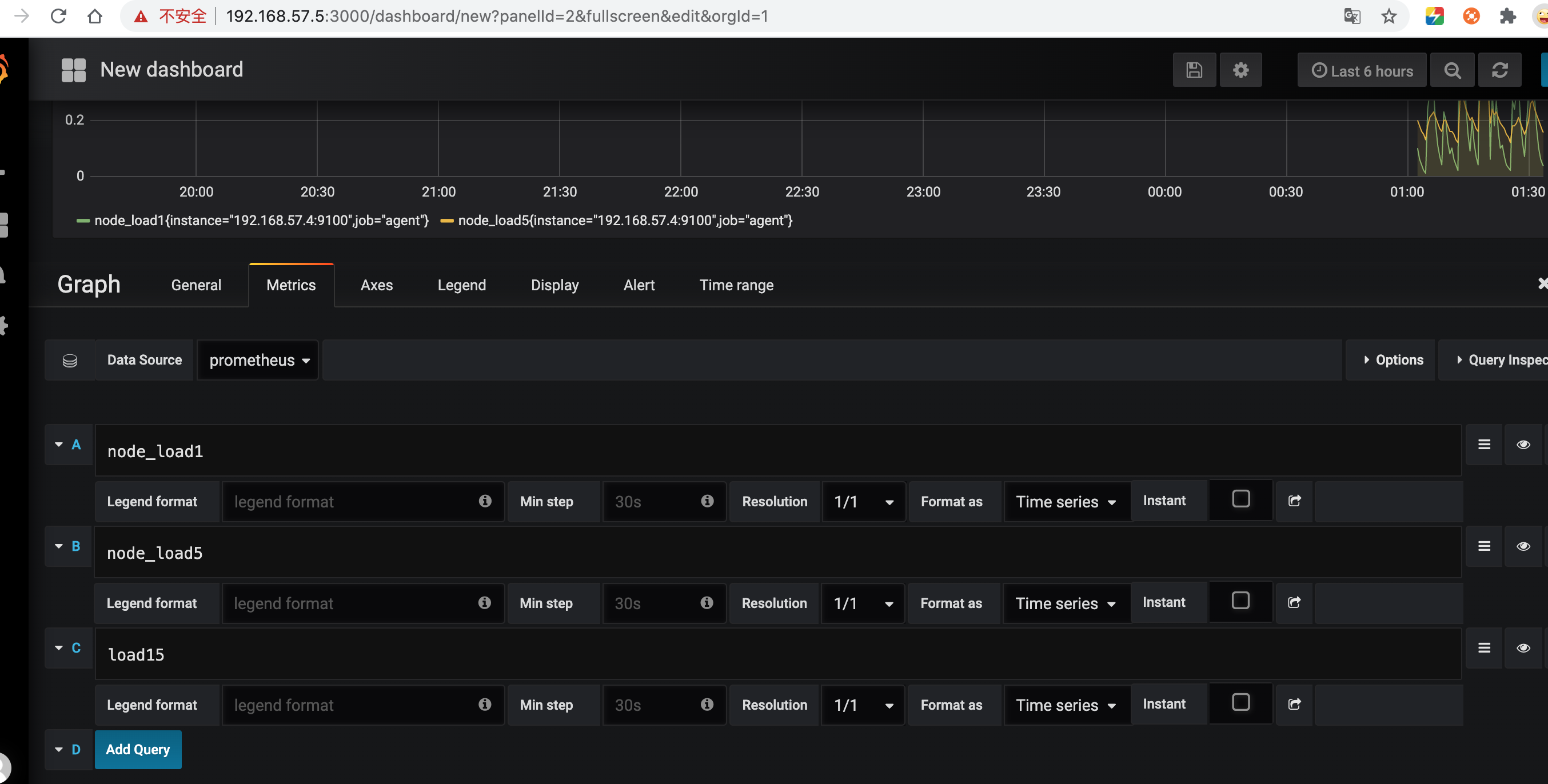Open the browser extensions puzzle icon
Screen dimensions: 1548x784
(x=1507, y=16)
